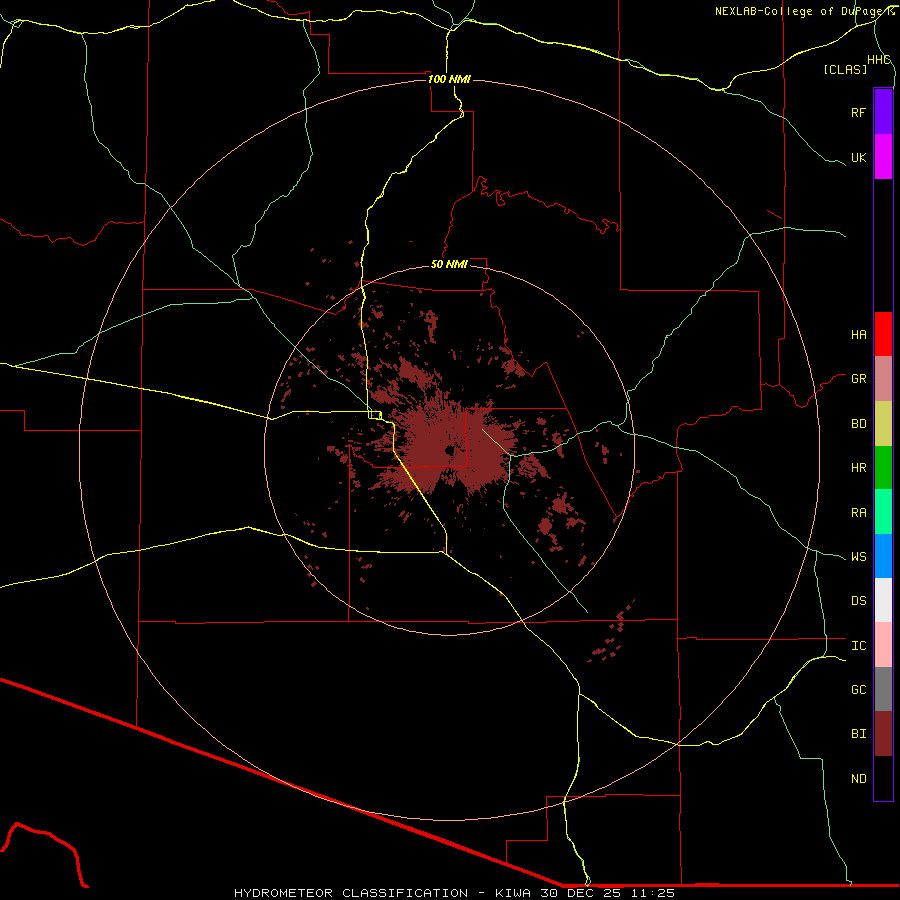Viewport: 900px width, 900px height.
Task: Click the [CLAS] units label
Action: pyautogui.click(x=845, y=69)
